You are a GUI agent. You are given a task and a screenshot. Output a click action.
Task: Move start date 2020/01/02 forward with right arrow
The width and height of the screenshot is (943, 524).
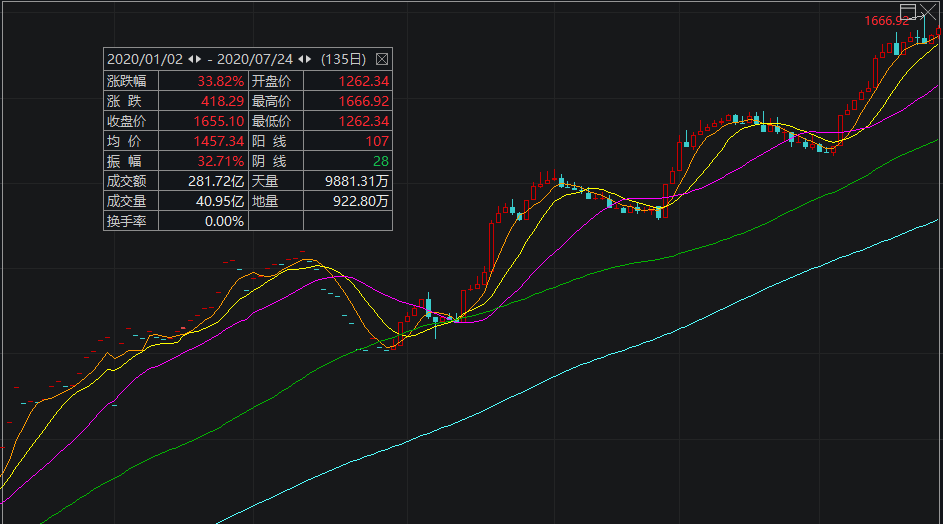coord(198,59)
